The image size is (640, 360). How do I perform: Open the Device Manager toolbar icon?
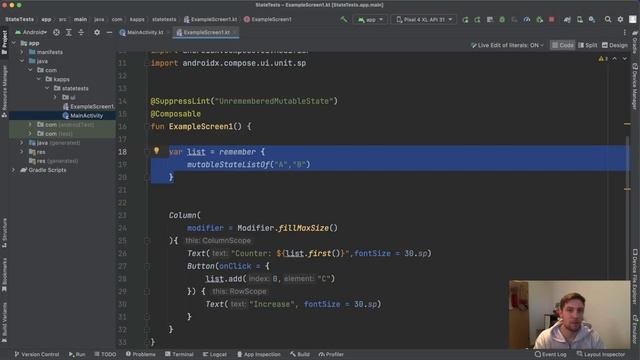point(580,20)
